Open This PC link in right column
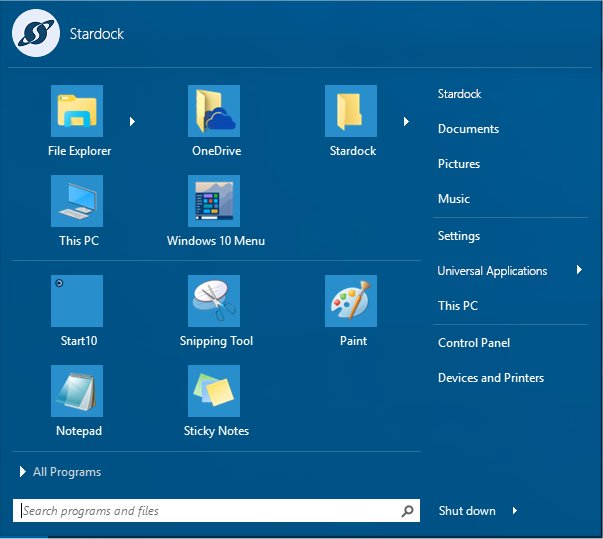 point(458,306)
